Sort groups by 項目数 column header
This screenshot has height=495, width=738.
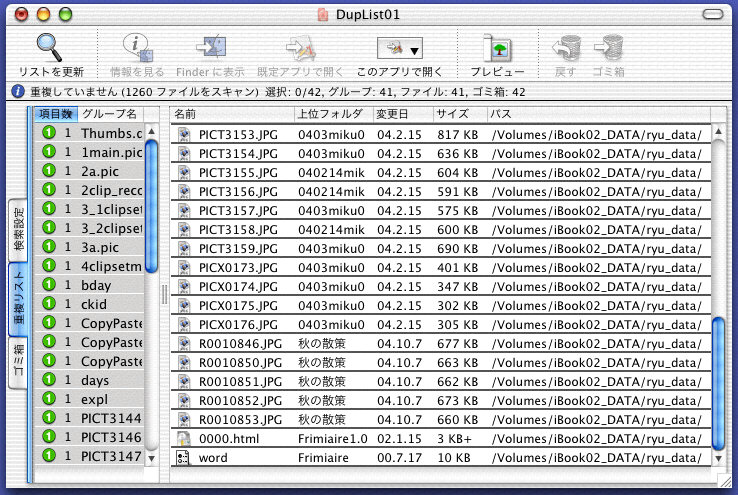click(56, 114)
